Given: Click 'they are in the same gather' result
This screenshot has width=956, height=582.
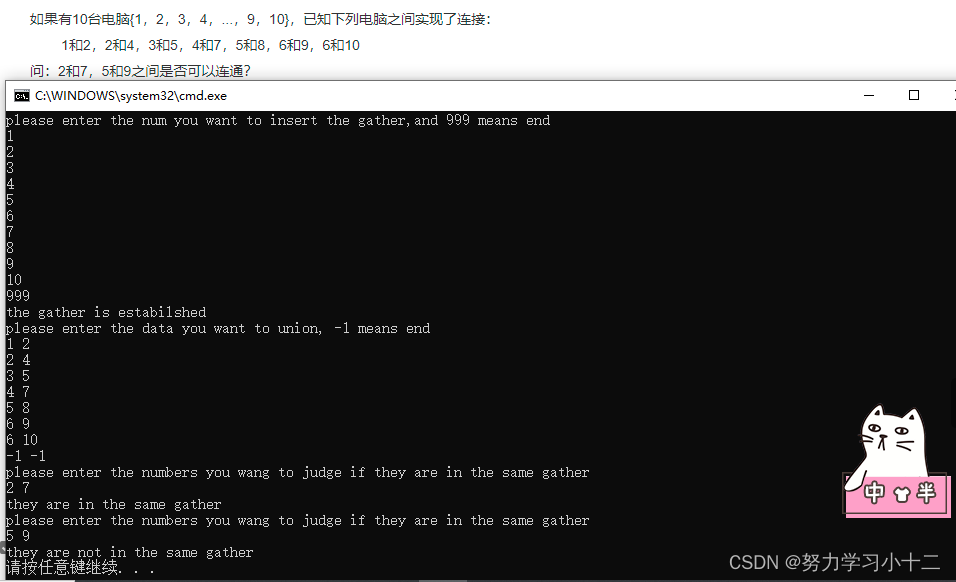Looking at the screenshot, I should click(x=113, y=505).
